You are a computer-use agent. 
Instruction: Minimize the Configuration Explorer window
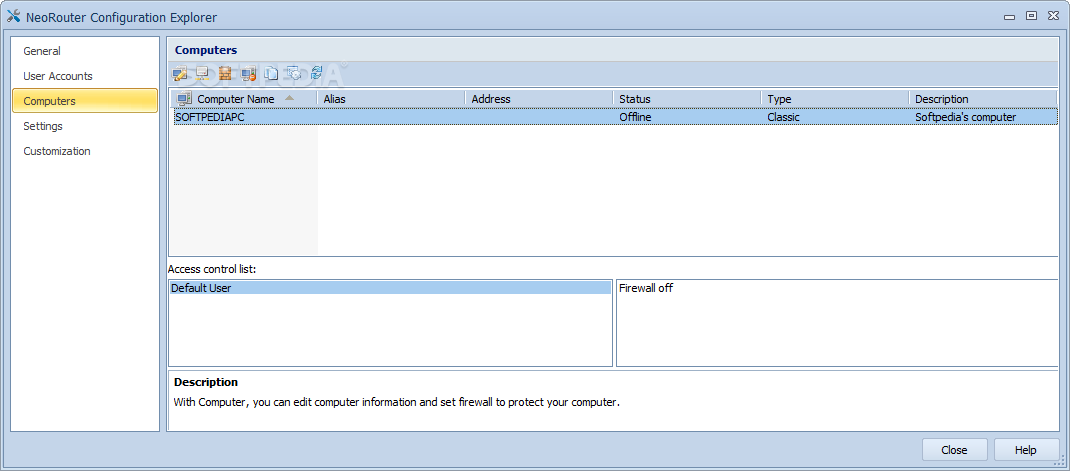coord(1009,16)
